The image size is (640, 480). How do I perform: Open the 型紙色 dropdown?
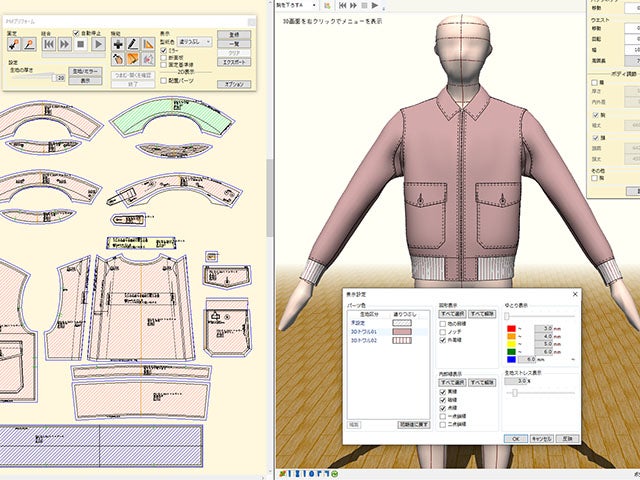[195, 41]
